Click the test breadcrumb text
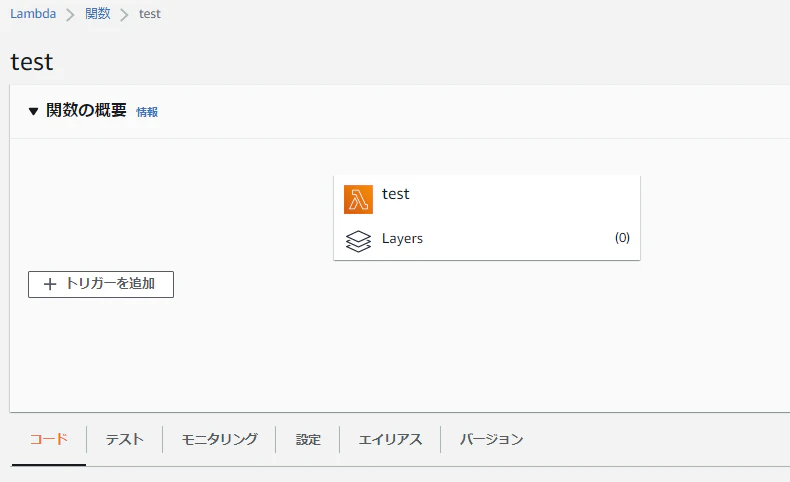Image resolution: width=790 pixels, height=482 pixels. (x=150, y=14)
